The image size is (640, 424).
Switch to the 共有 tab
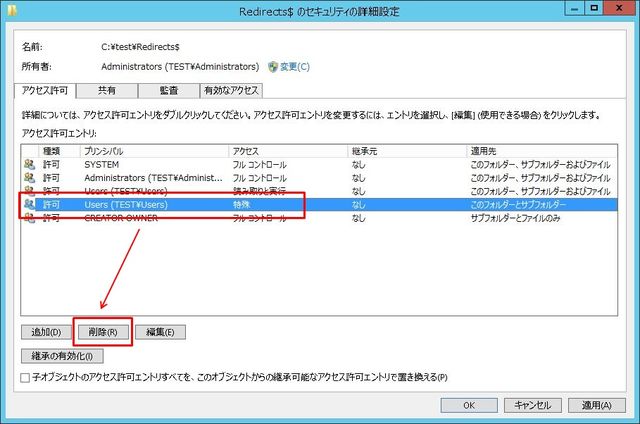107,91
